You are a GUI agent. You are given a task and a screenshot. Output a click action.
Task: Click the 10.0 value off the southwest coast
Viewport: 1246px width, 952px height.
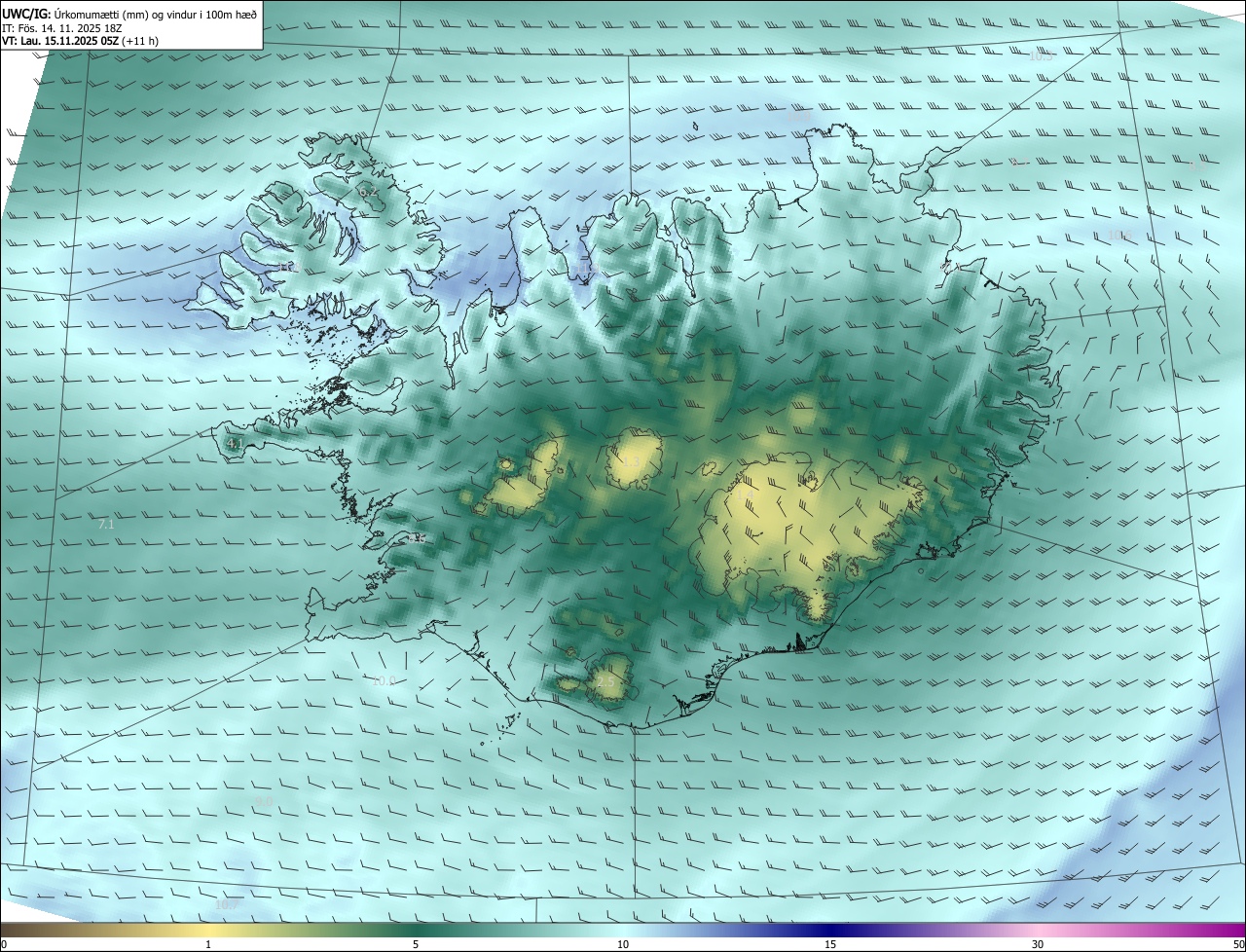[384, 680]
